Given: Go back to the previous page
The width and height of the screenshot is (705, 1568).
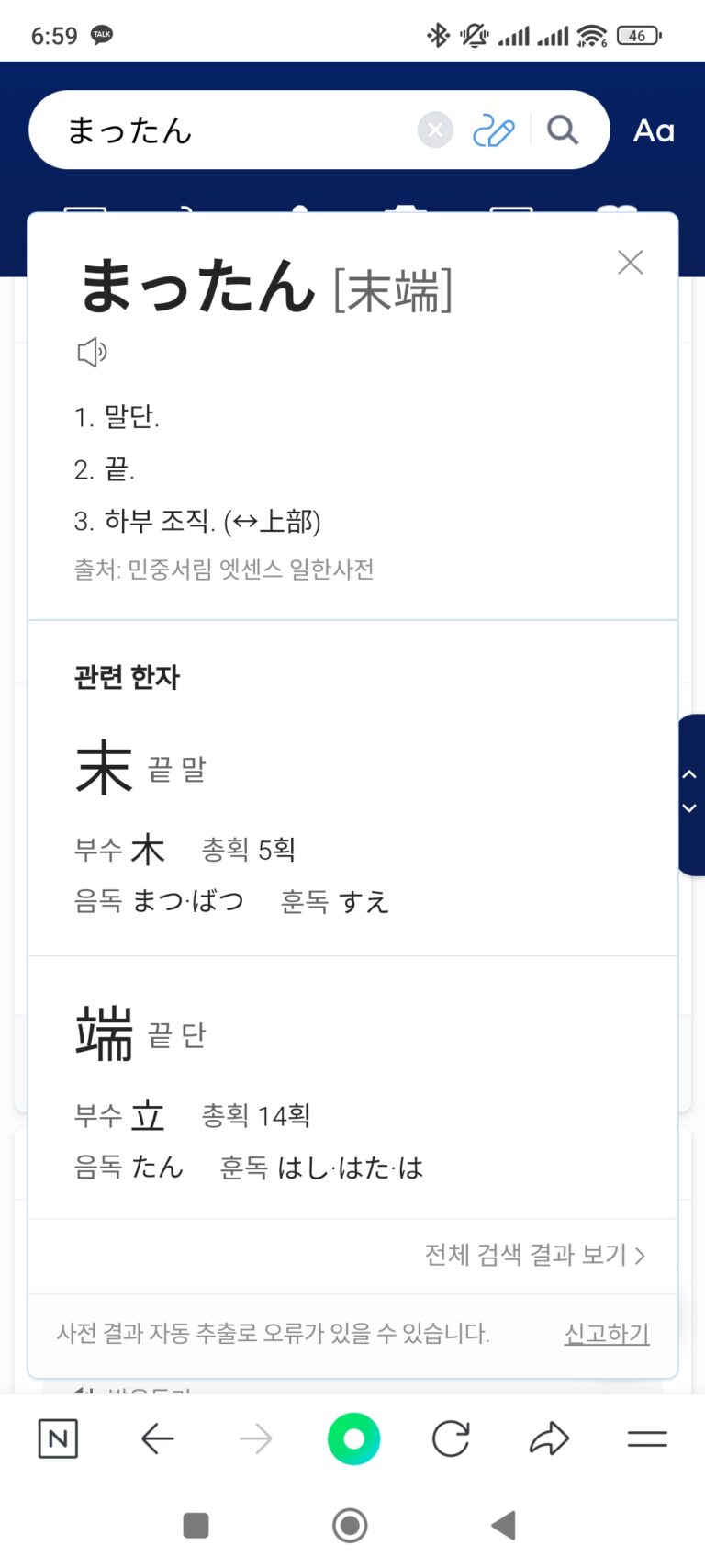Looking at the screenshot, I should [157, 1438].
